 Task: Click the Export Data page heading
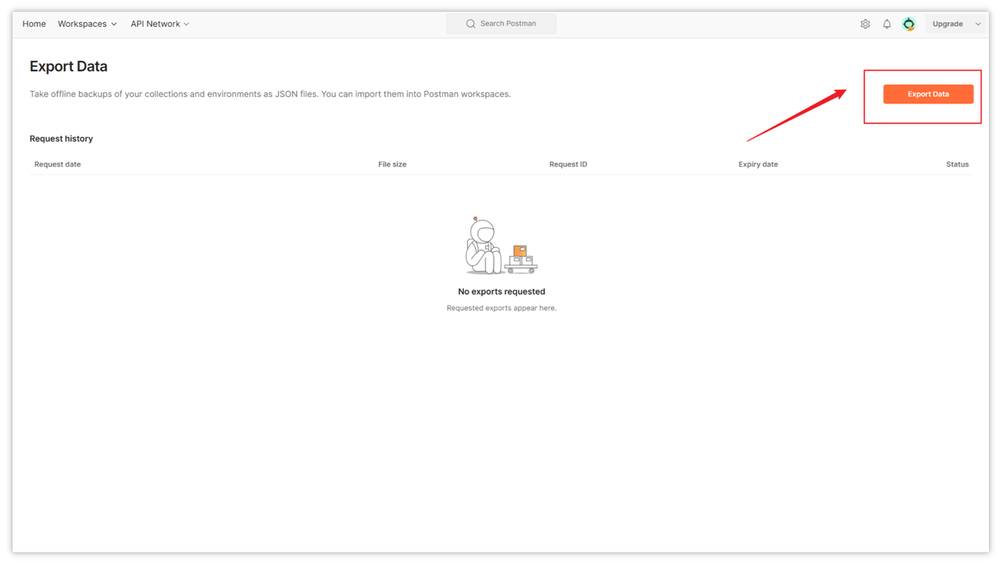pos(68,67)
